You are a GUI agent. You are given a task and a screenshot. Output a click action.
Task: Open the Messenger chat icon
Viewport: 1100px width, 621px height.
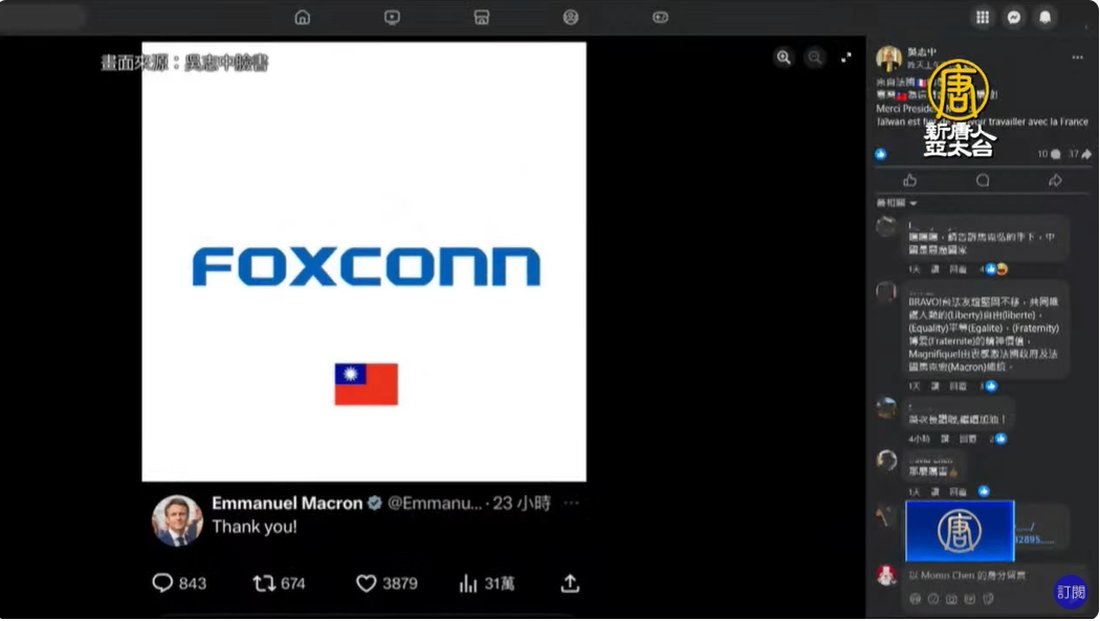click(1014, 18)
